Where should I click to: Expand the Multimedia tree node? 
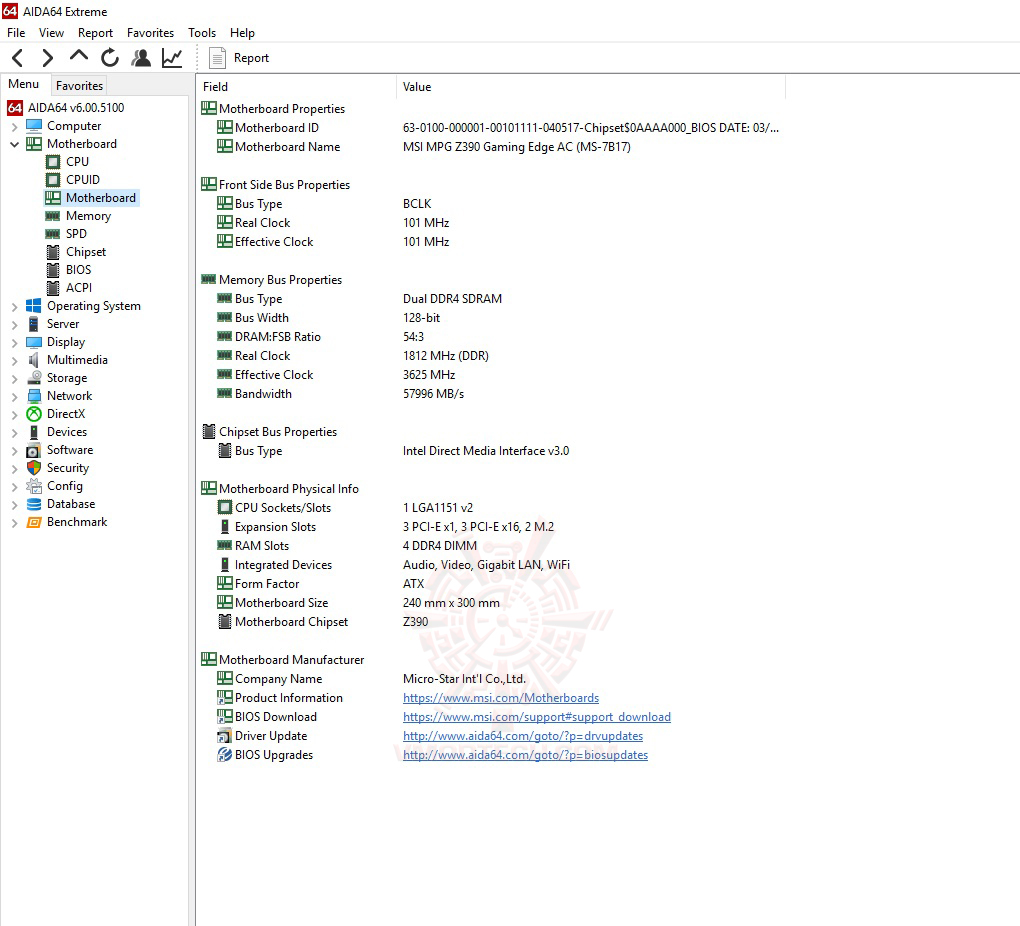pos(14,361)
